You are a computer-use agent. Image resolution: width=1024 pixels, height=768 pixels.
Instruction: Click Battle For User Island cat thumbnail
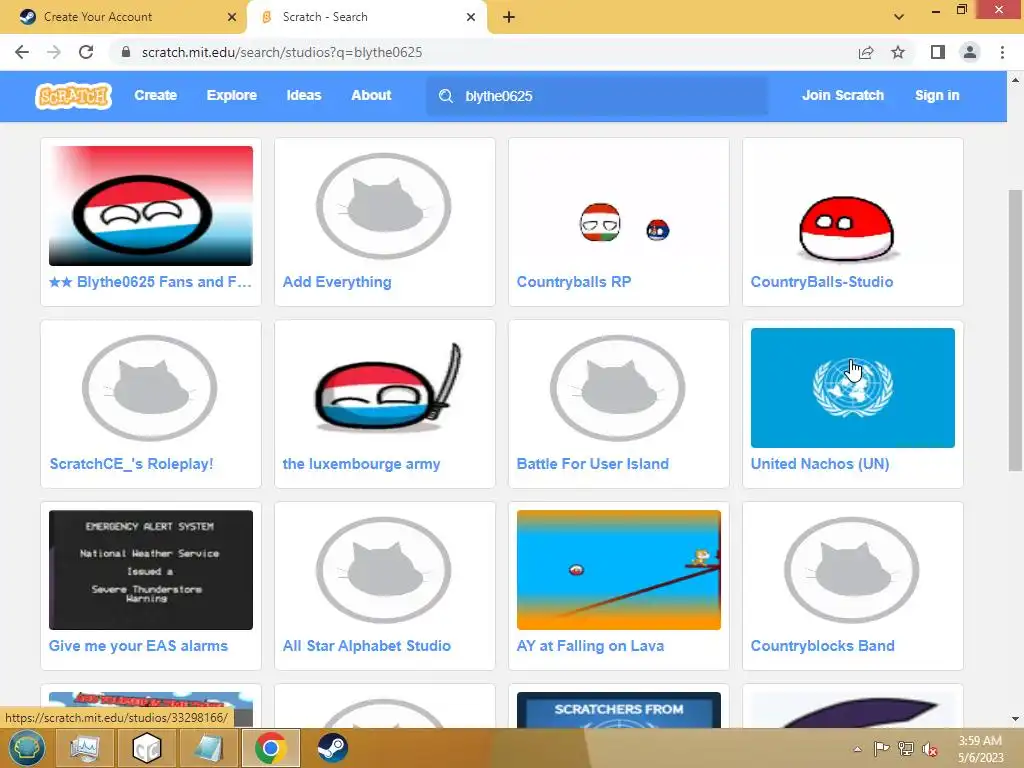[618, 388]
